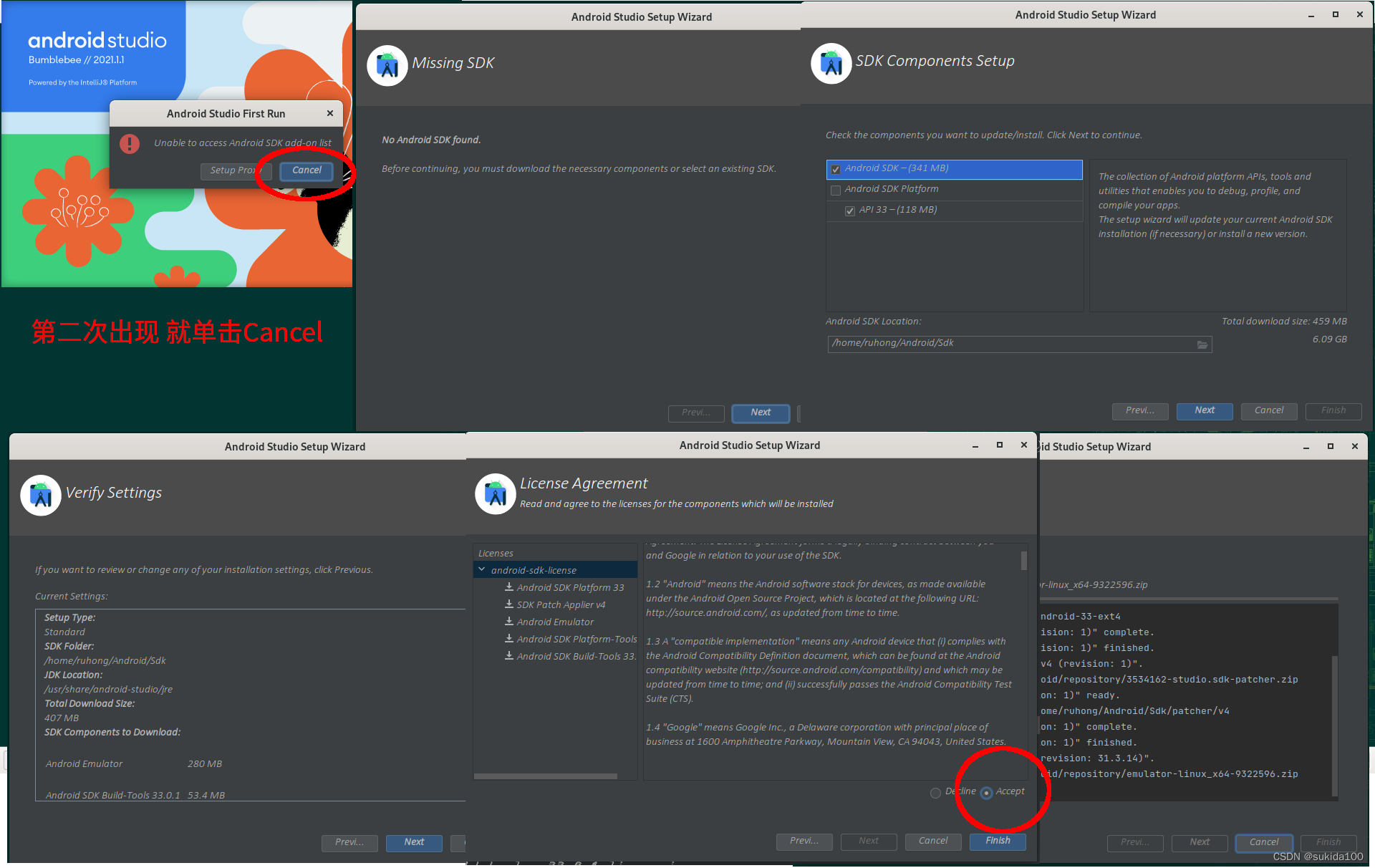Click download icon beside Android SDK Build-Tools 33
This screenshot has height=868, width=1375.
[509, 656]
